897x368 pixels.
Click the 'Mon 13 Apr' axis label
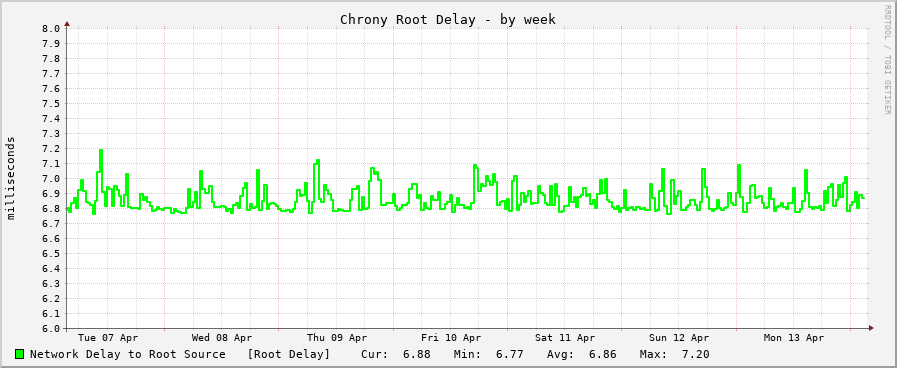[x=794, y=338]
